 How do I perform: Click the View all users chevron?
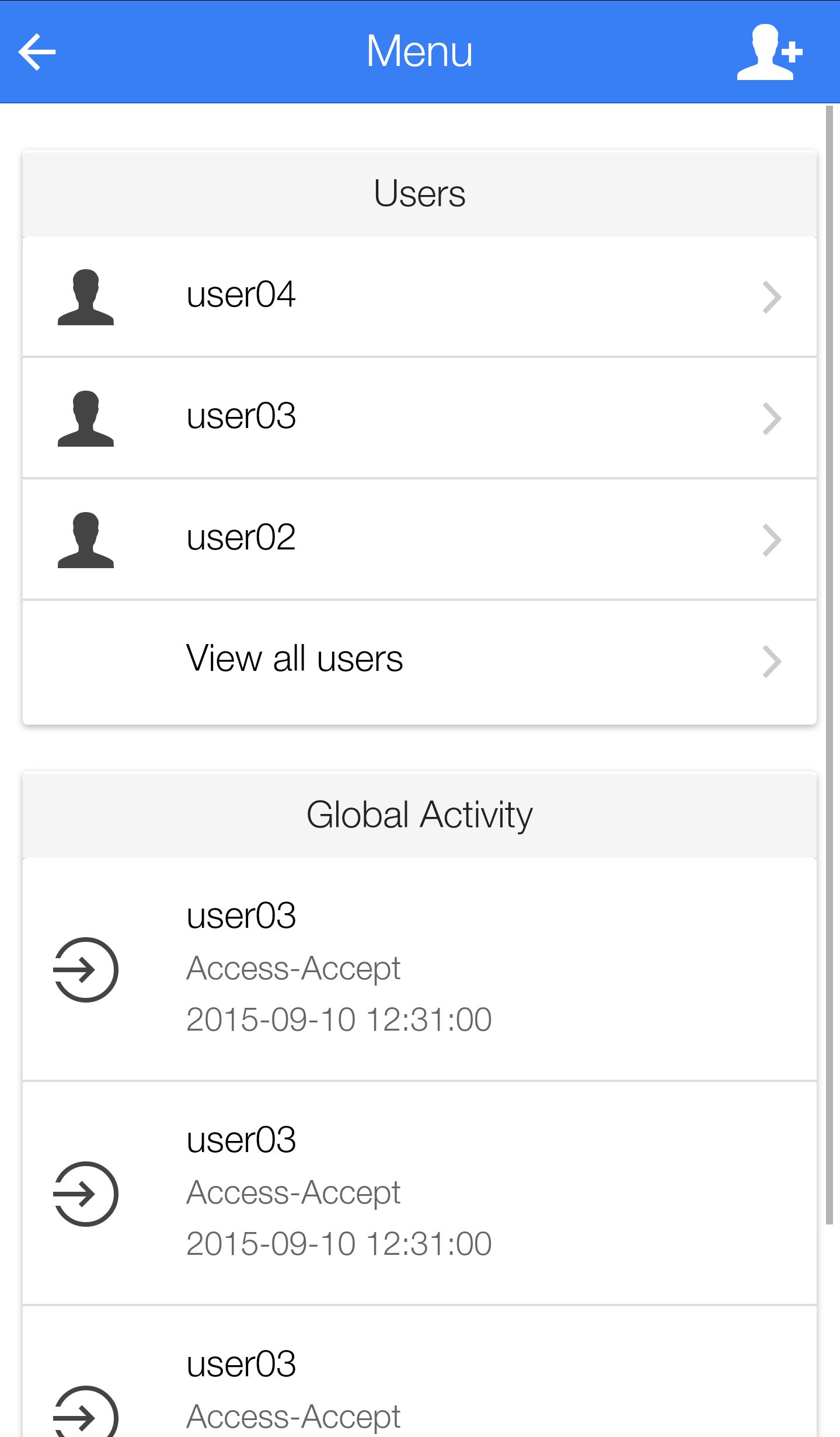click(x=772, y=662)
